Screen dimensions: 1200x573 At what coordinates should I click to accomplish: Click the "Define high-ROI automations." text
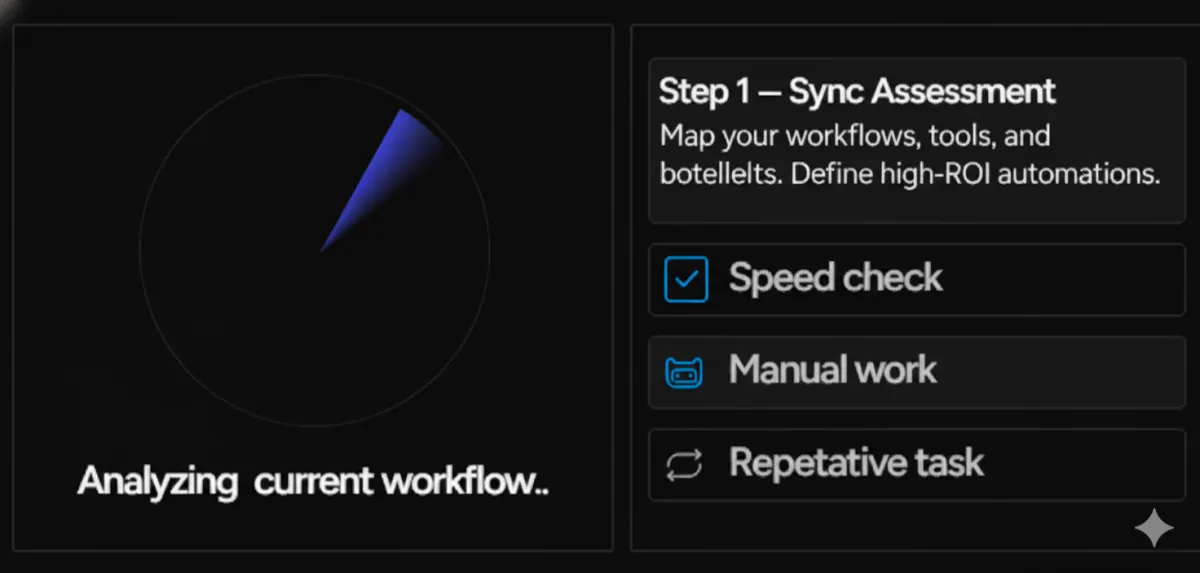978,173
